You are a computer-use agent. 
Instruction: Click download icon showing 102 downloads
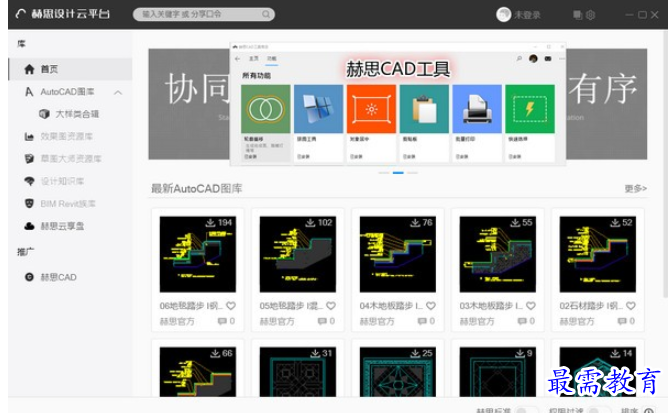coord(310,223)
